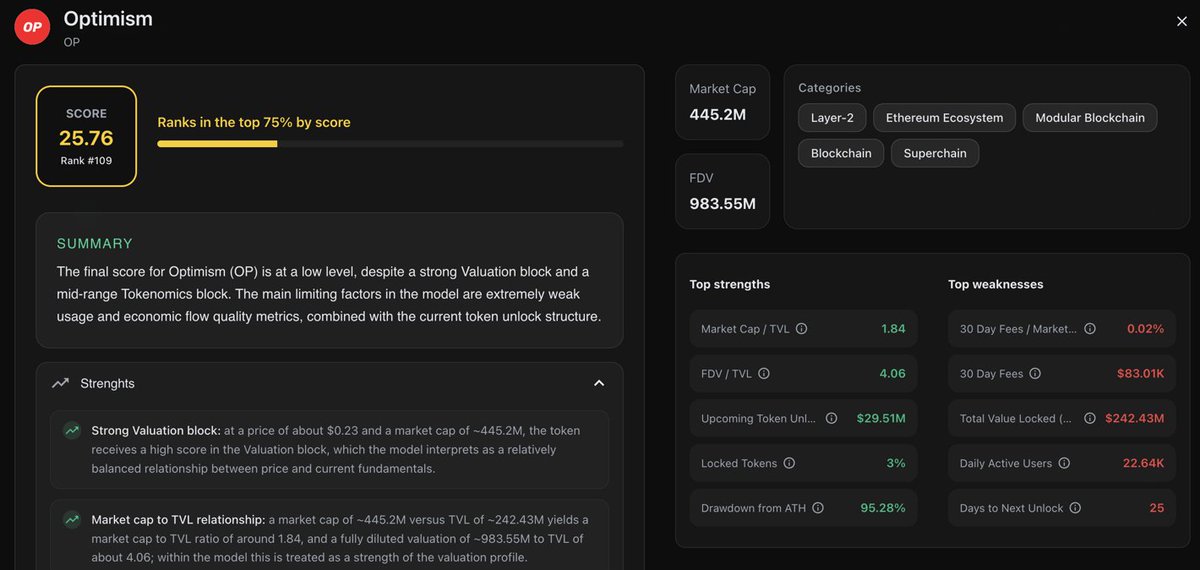Image resolution: width=1200 pixels, height=570 pixels.
Task: Click the Top strengths heading
Action: [x=730, y=285]
